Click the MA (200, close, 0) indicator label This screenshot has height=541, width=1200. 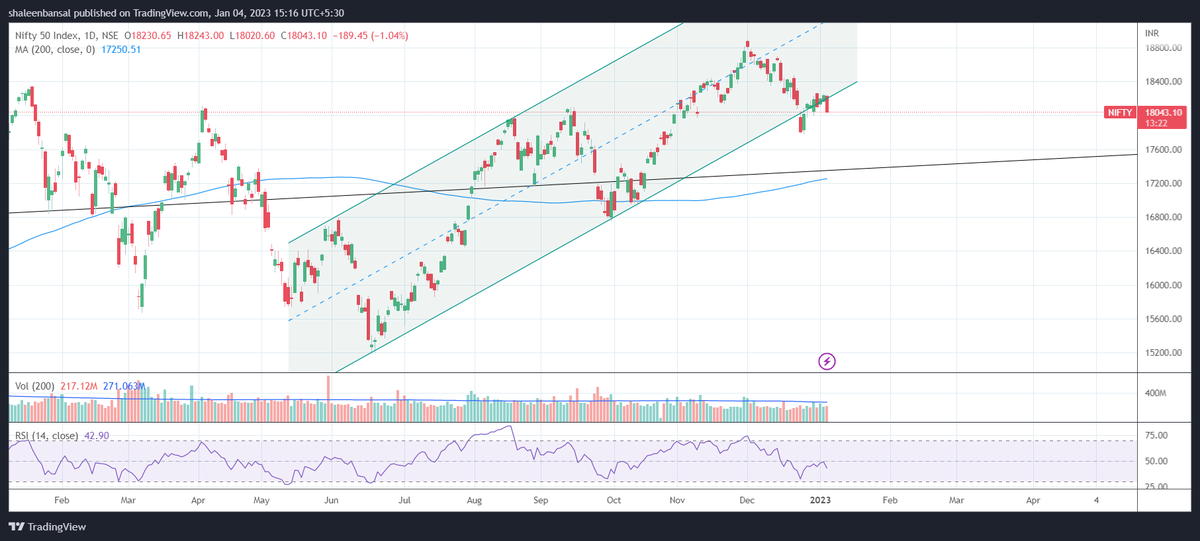click(56, 49)
